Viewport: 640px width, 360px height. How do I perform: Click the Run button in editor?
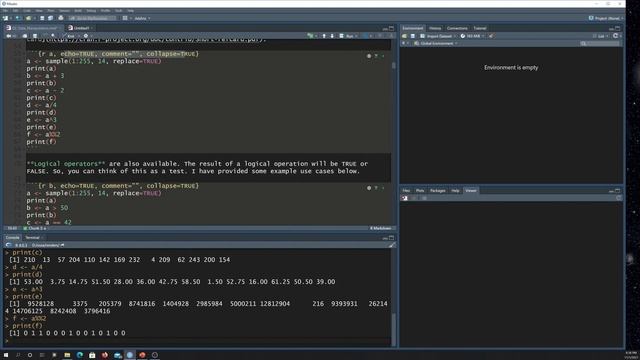coord(347,36)
